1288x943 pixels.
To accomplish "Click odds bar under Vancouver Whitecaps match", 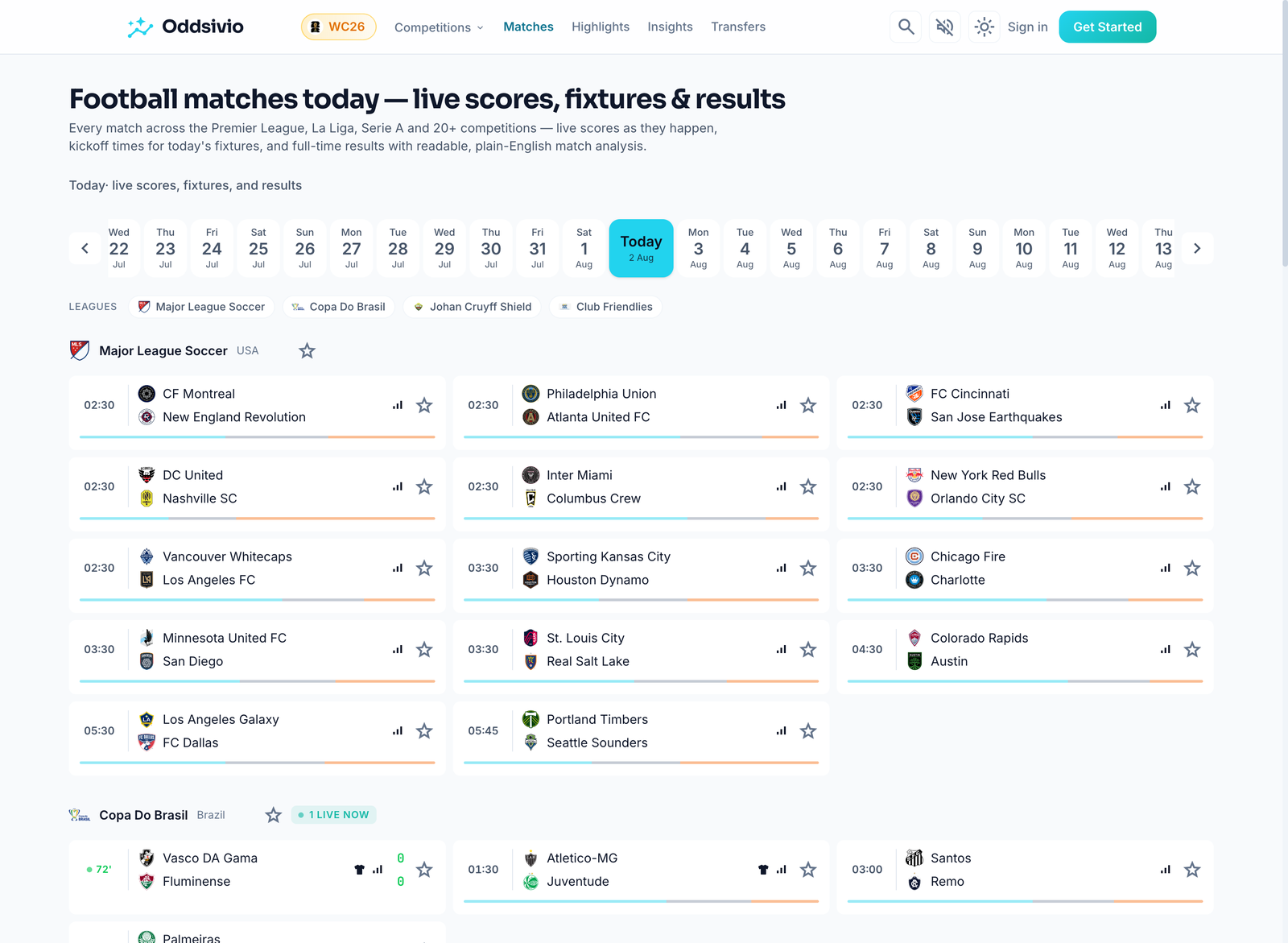I will click(x=257, y=600).
